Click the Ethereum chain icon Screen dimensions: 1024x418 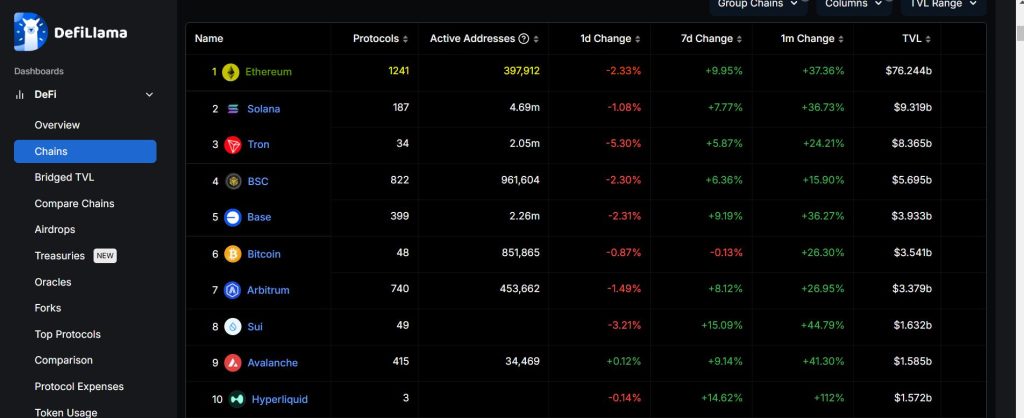231,72
